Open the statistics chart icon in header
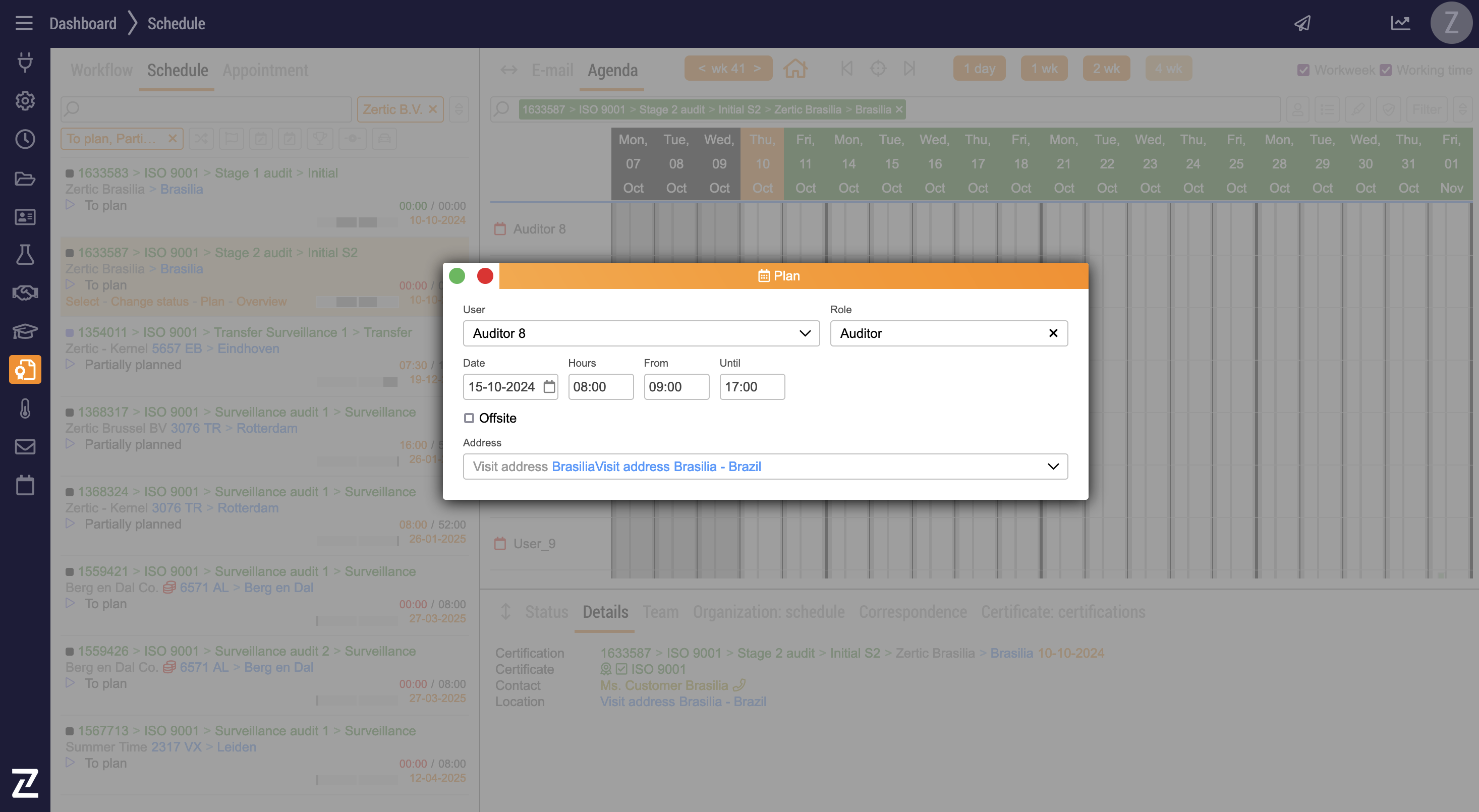Image resolution: width=1479 pixels, height=812 pixels. [1400, 24]
